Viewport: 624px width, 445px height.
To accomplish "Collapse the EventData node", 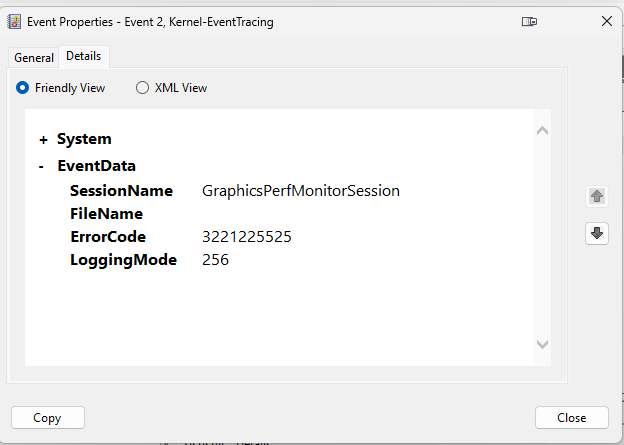I will (x=41, y=166).
